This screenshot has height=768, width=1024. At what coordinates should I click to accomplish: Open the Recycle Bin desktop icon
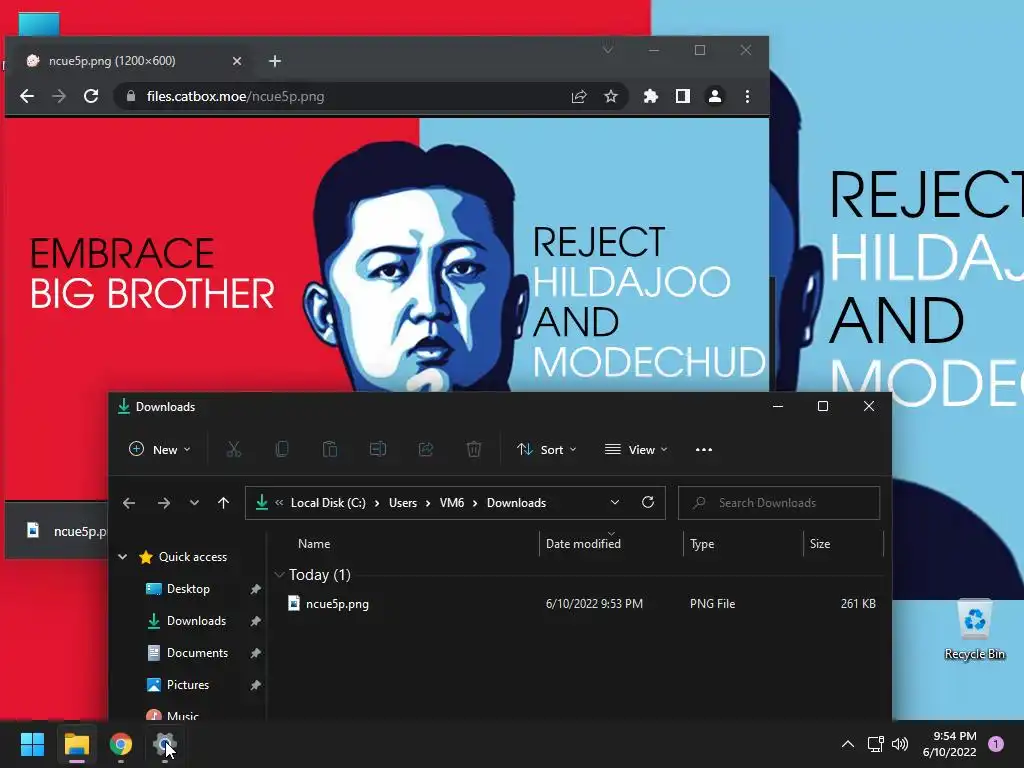pos(974,630)
